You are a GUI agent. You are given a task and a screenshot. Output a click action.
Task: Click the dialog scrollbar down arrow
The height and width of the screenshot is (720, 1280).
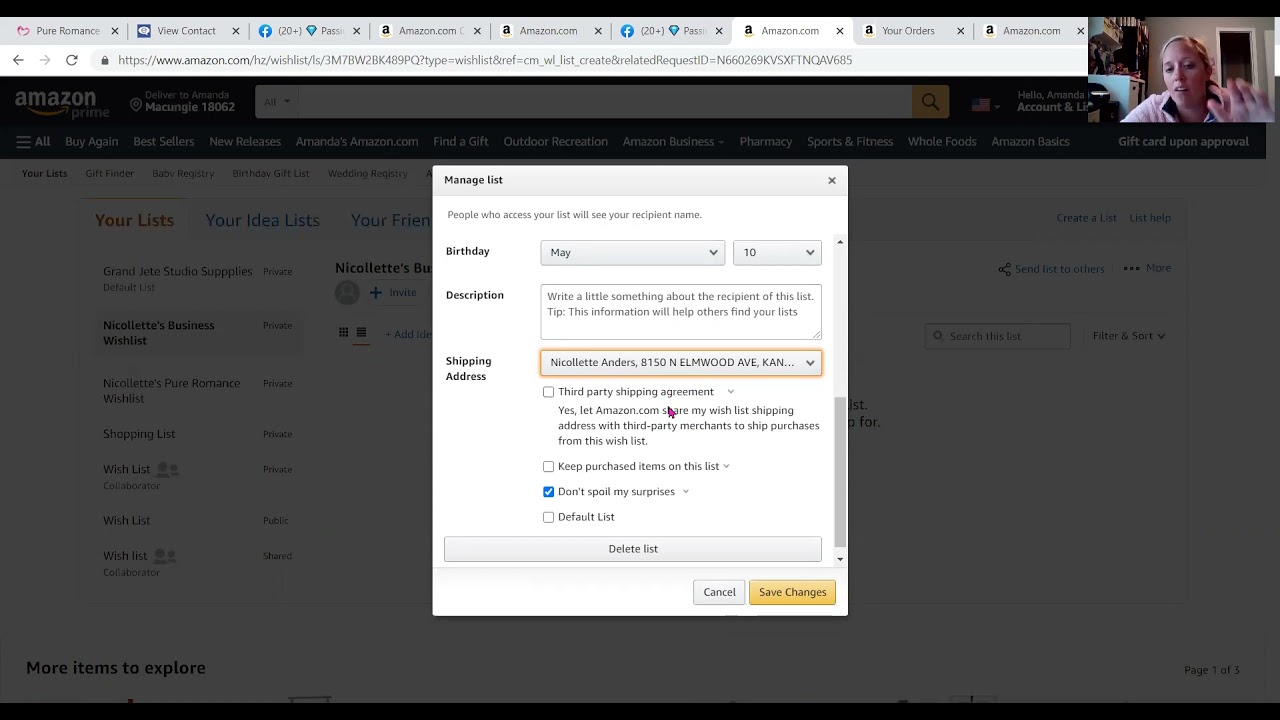pos(840,559)
